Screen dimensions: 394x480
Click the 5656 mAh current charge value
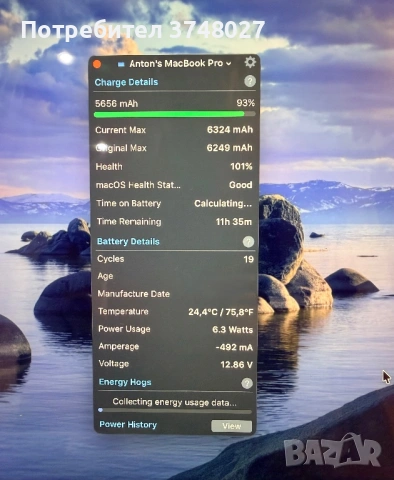coord(116,103)
